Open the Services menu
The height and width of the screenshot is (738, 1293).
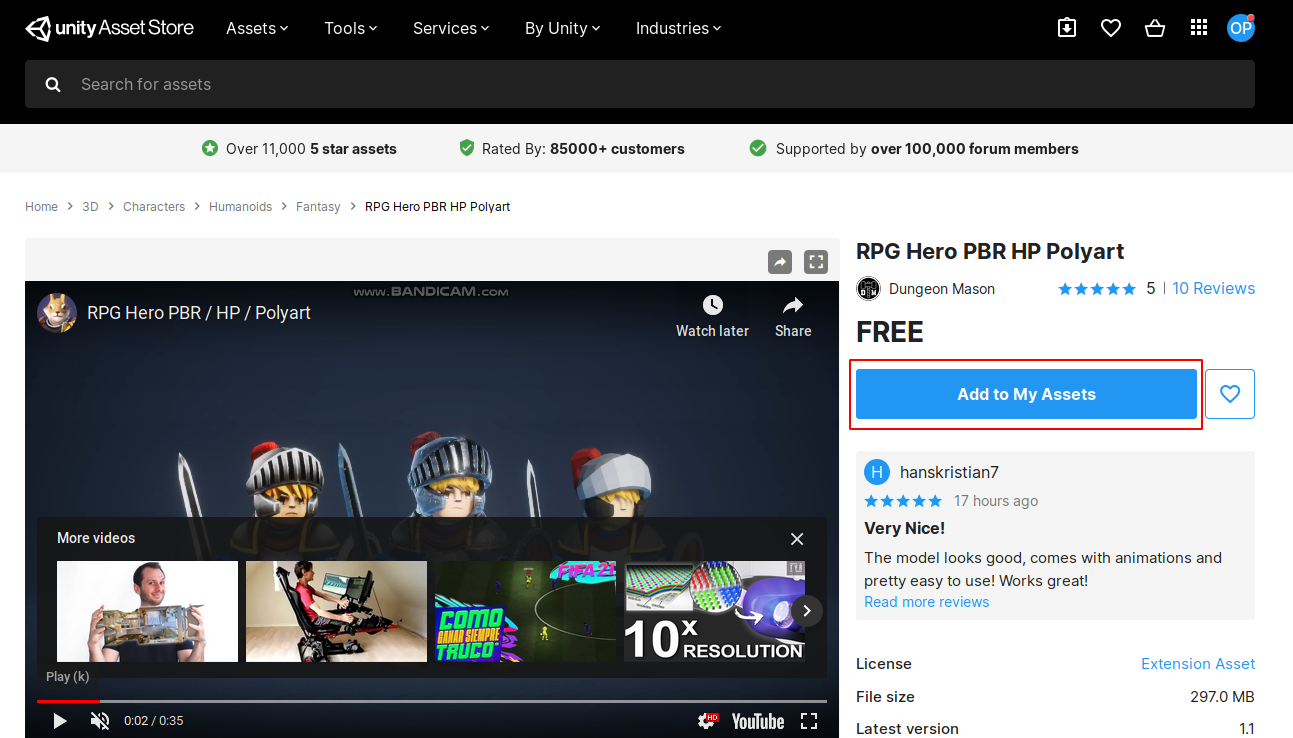[451, 28]
